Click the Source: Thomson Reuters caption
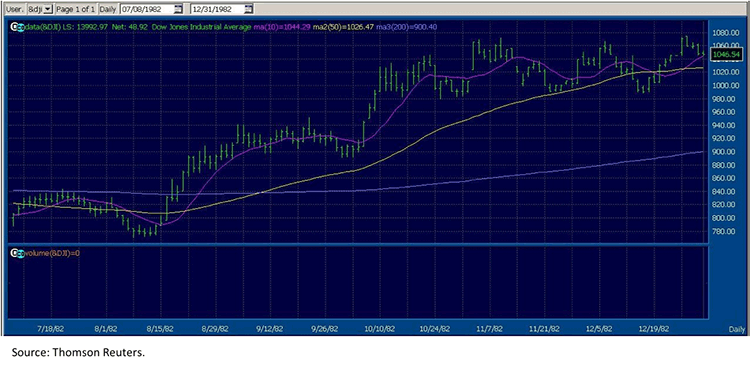Image resolution: width=750 pixels, height=368 pixels. [78, 353]
